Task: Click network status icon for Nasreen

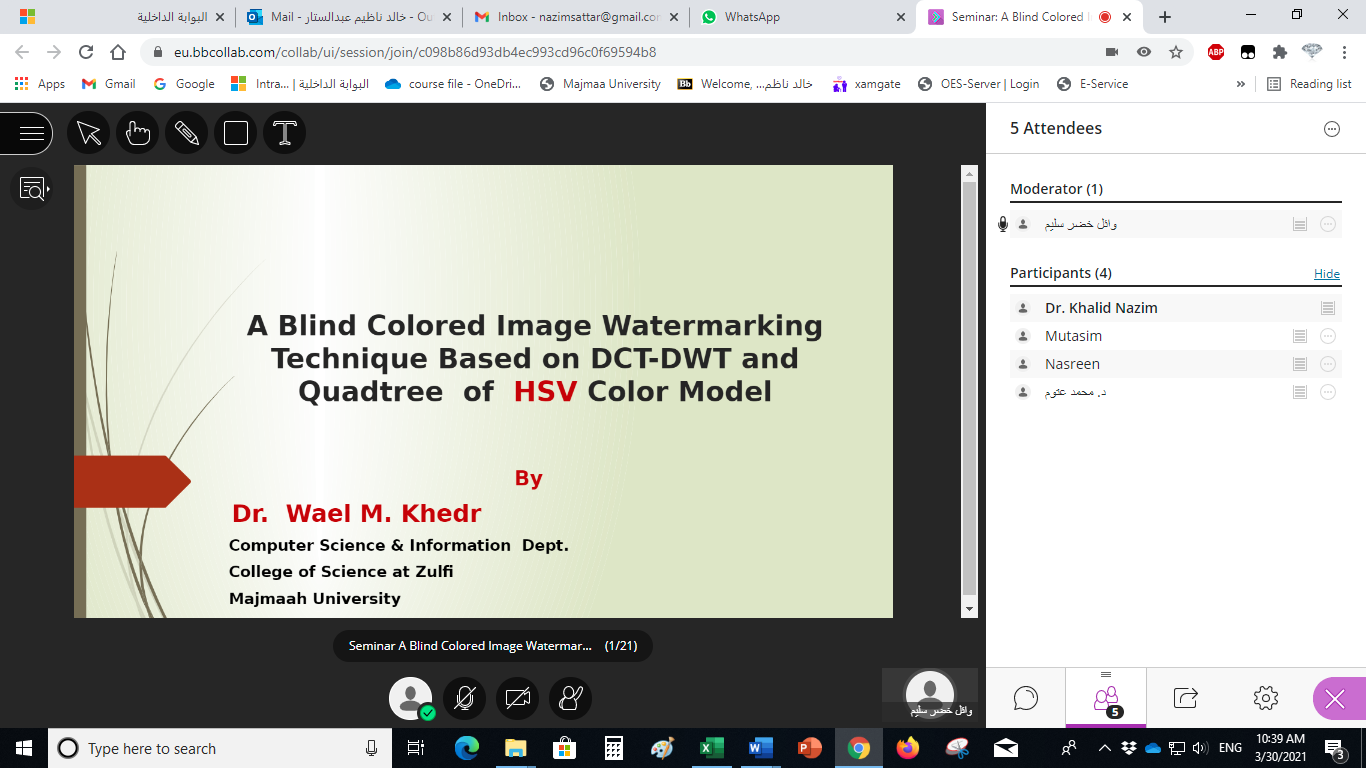Action: coord(1300,364)
